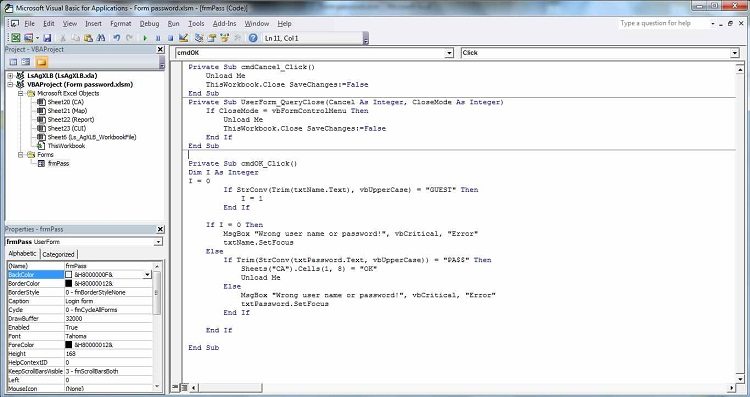750x397 pixels.
Task: Click the Paste clipboard icon
Action: 88,38
